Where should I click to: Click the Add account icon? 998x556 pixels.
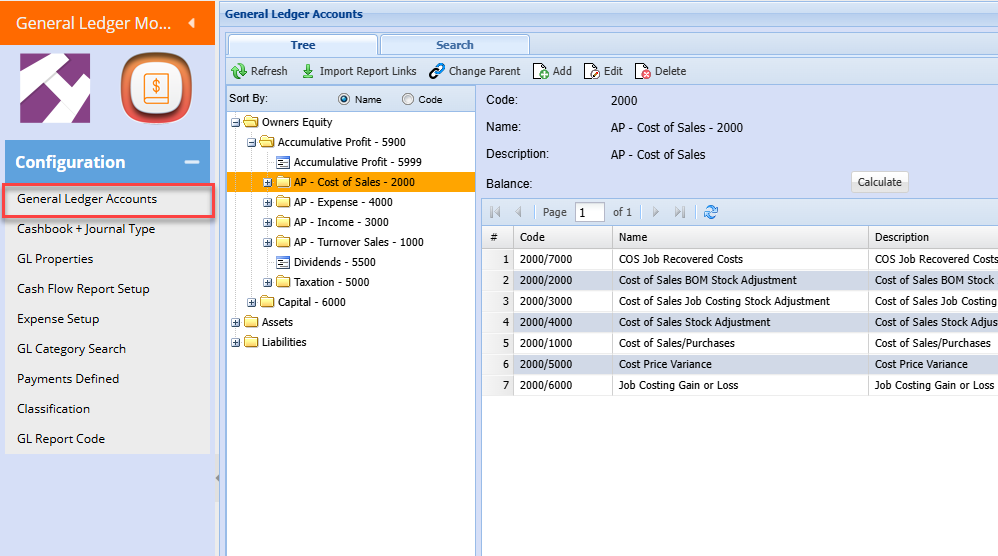point(540,72)
